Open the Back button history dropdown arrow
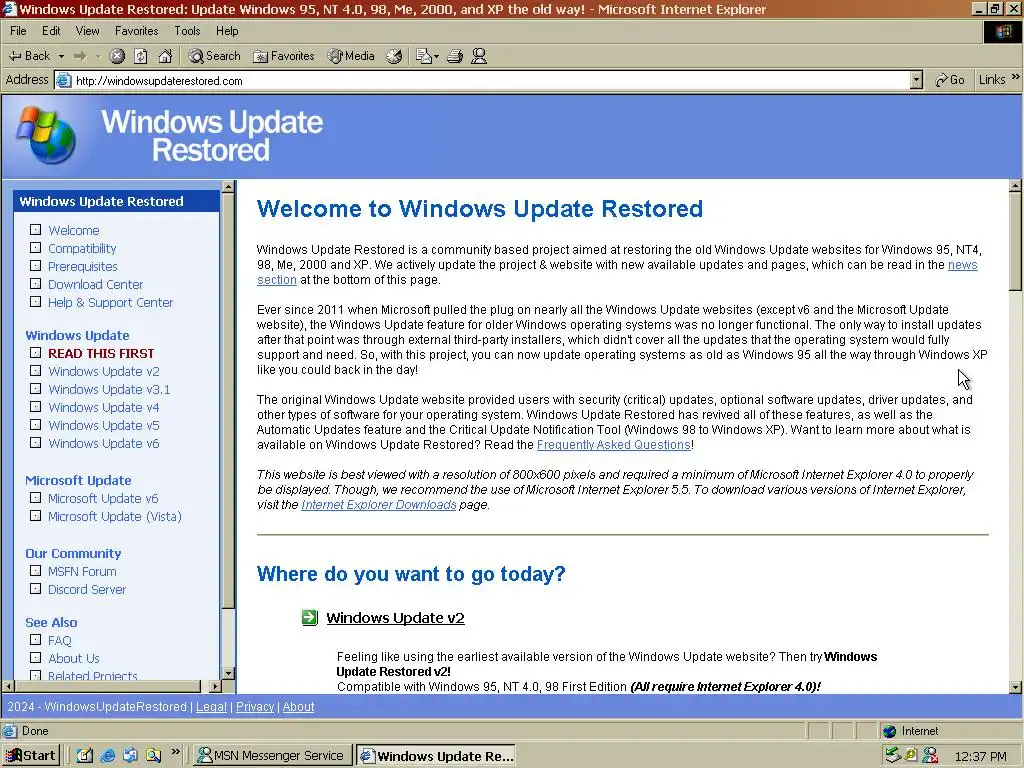 pos(61,56)
